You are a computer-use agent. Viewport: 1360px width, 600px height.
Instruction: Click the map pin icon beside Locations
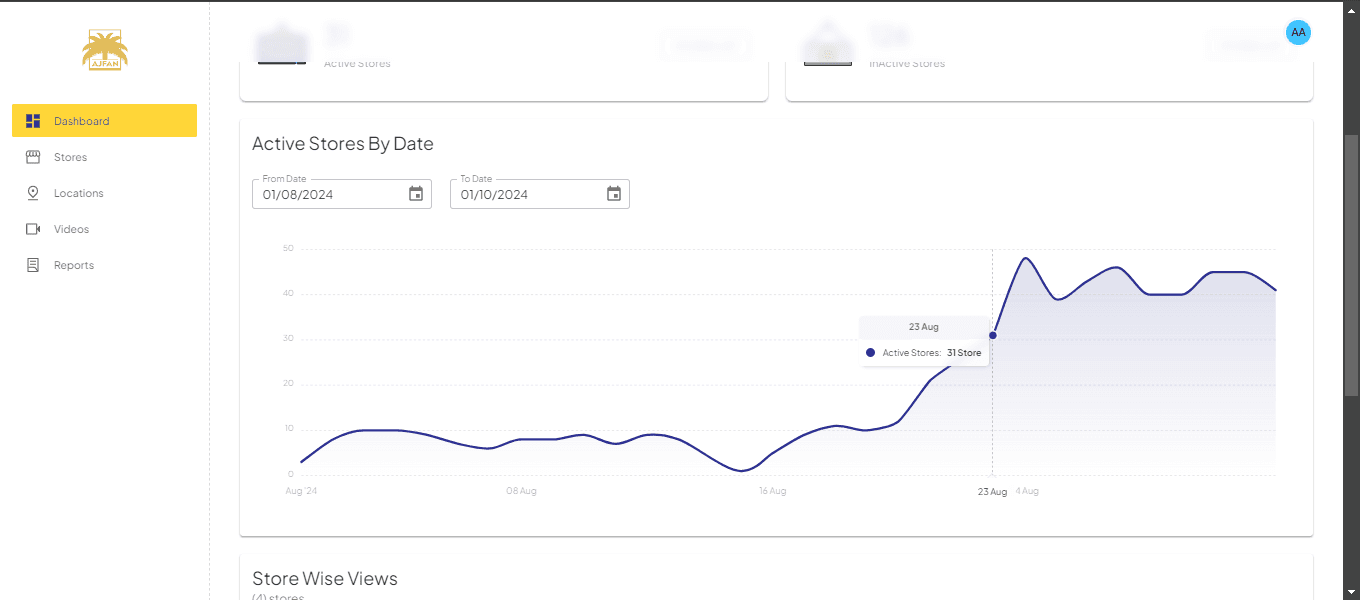click(x=33, y=193)
